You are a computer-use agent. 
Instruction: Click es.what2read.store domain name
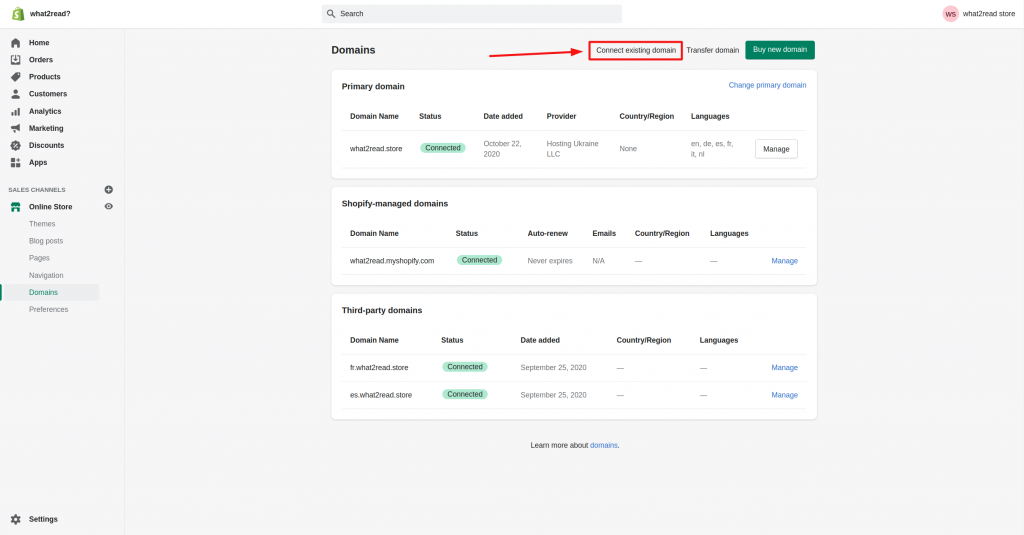(x=381, y=395)
